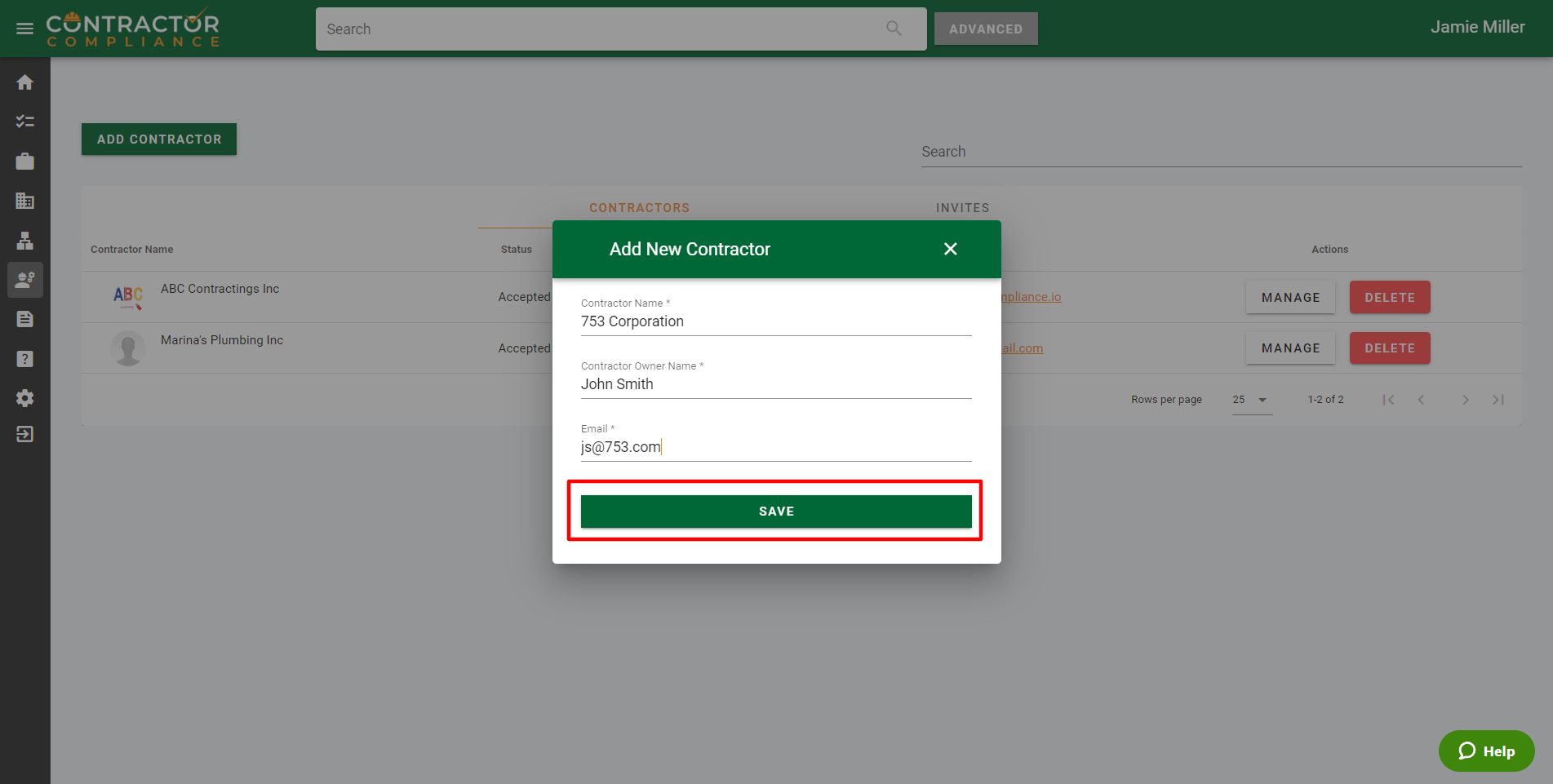Switch to the Contractors tab
This screenshot has height=784, width=1553.
[639, 208]
